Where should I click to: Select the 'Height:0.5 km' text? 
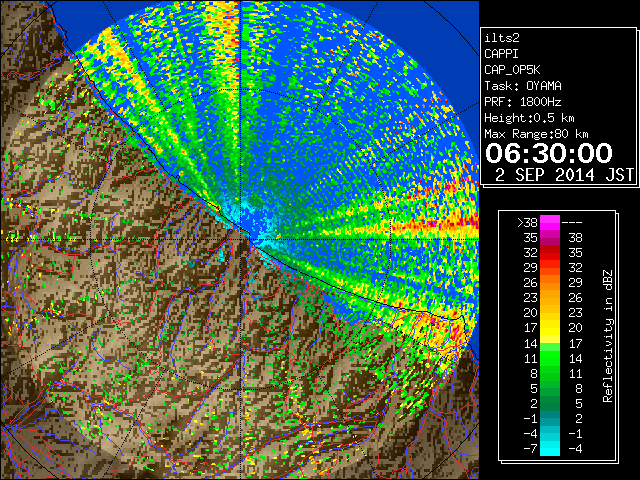[x=529, y=118]
